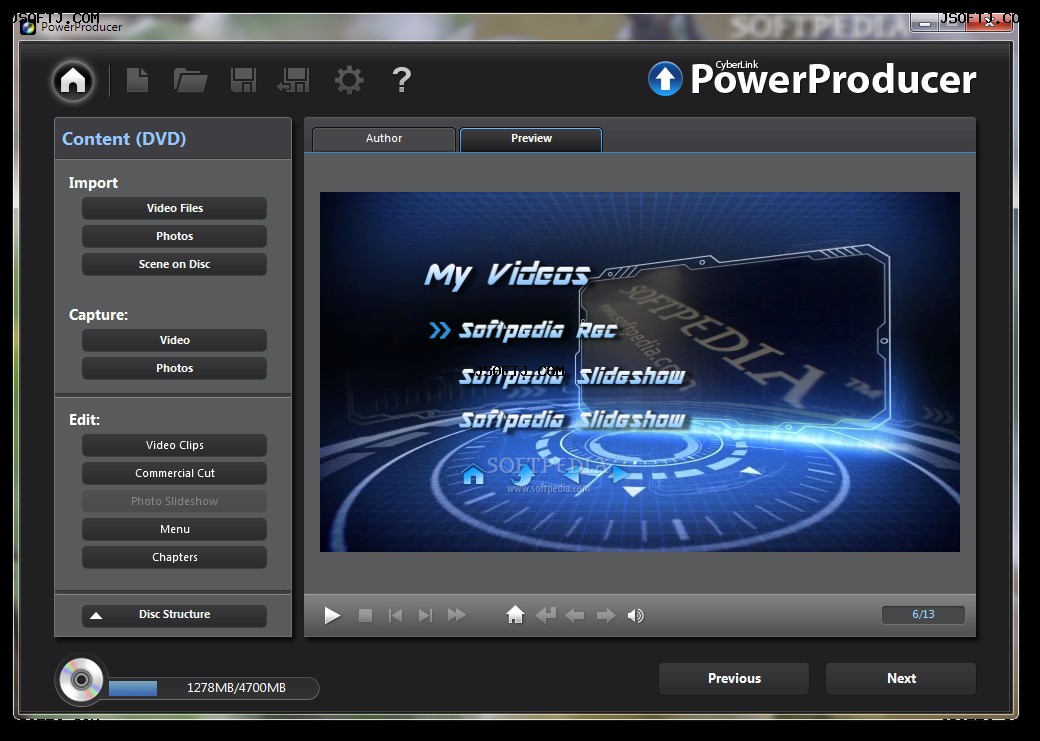This screenshot has width=1040, height=741.
Task: Switch to the Author tab
Action: pos(384,139)
